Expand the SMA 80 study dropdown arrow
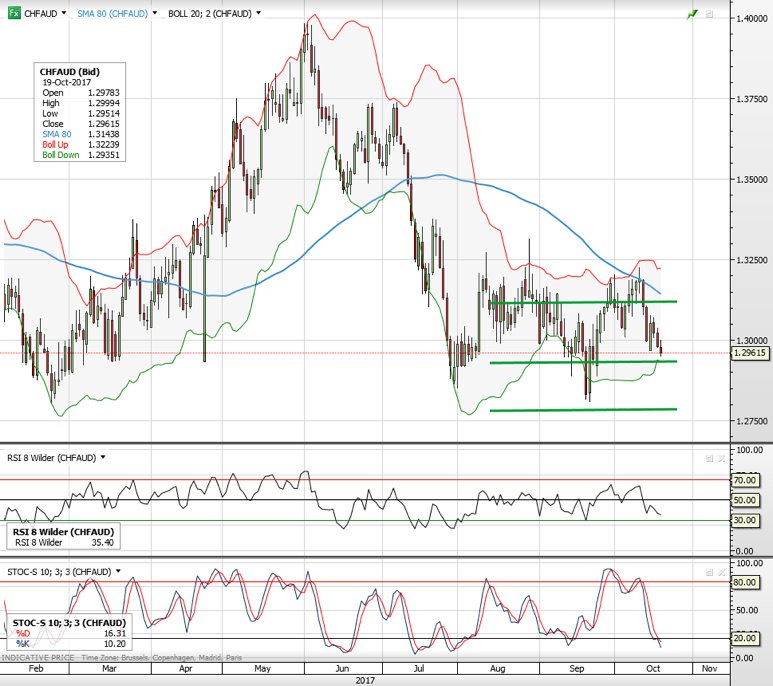773x686 pixels. click(x=154, y=13)
